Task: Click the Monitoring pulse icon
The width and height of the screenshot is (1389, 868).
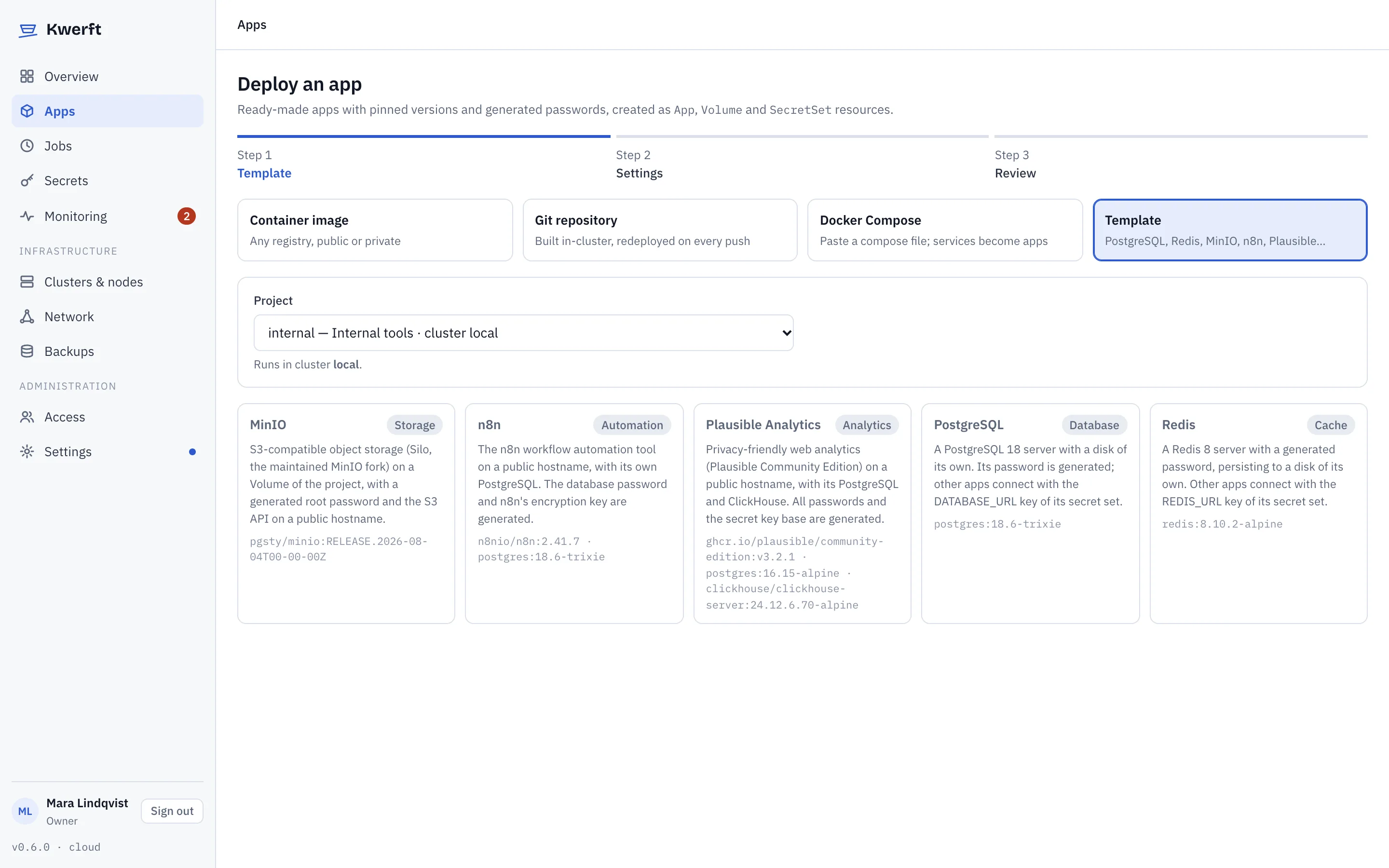Action: [27, 217]
